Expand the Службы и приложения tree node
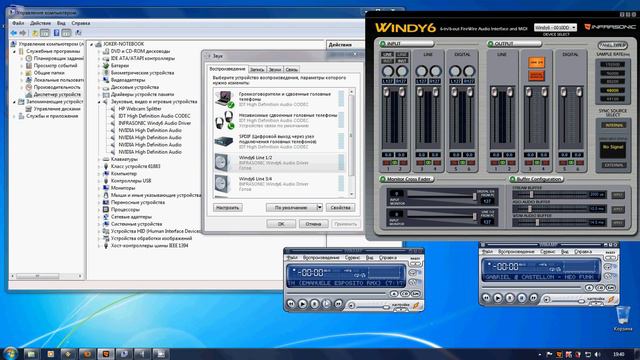Viewport: 640px width, 360px height. click(x=15, y=116)
